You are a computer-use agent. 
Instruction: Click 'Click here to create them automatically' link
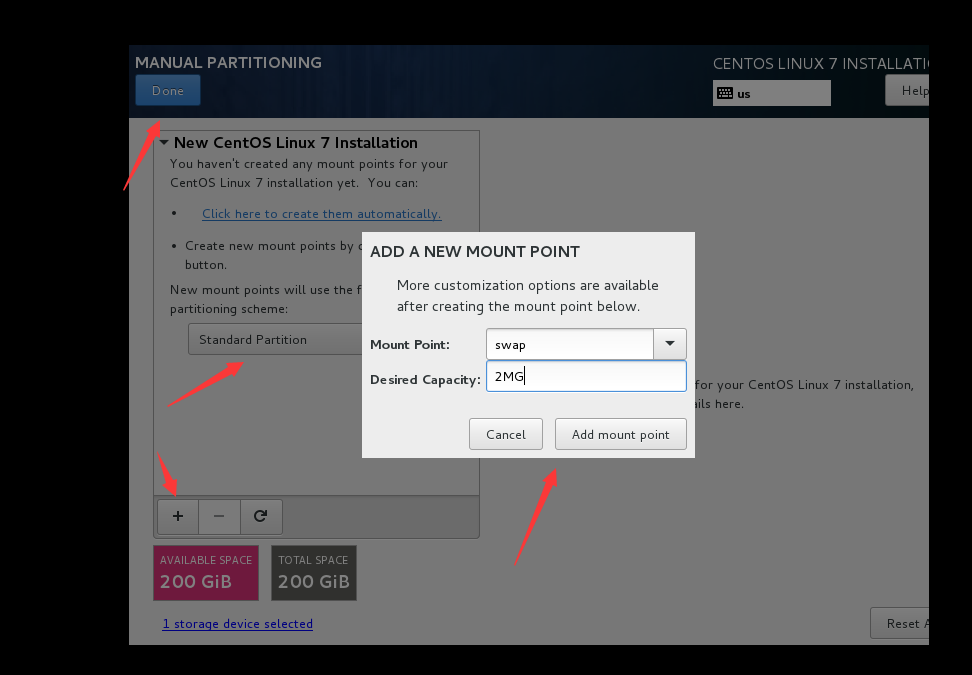click(322, 214)
